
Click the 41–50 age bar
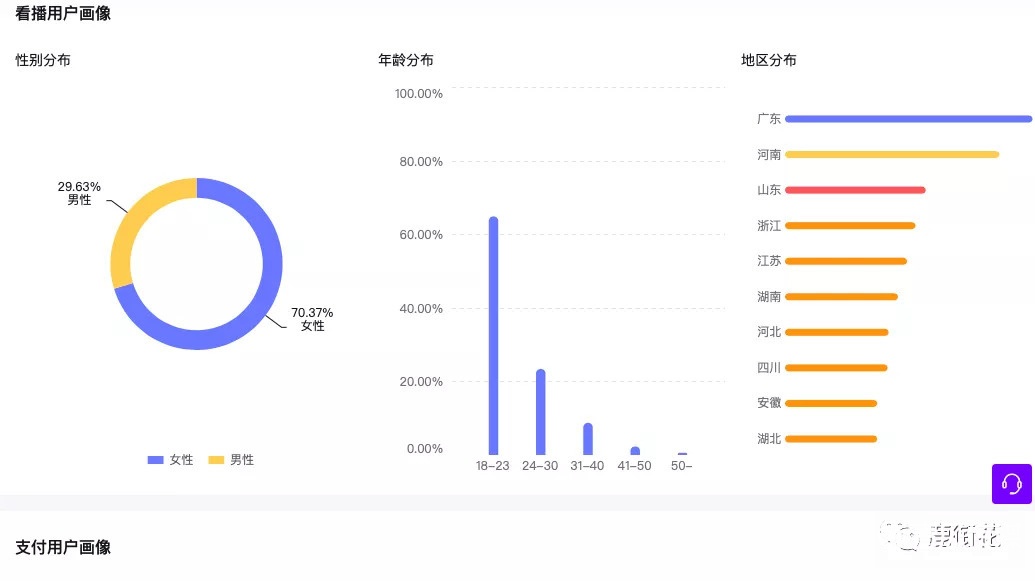(635, 451)
